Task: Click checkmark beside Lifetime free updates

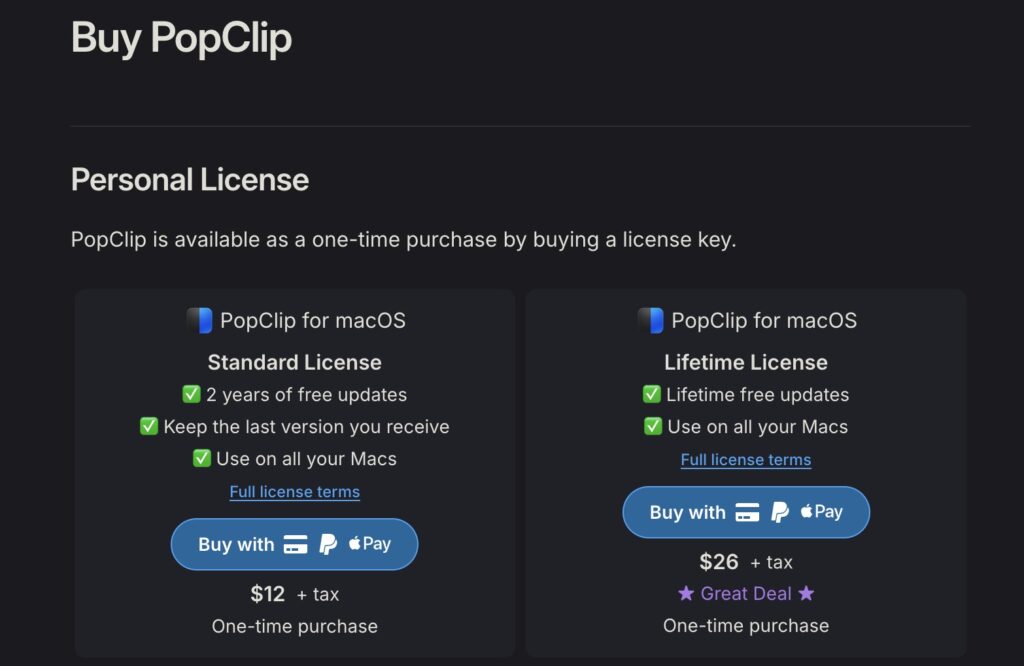Action: click(x=652, y=395)
